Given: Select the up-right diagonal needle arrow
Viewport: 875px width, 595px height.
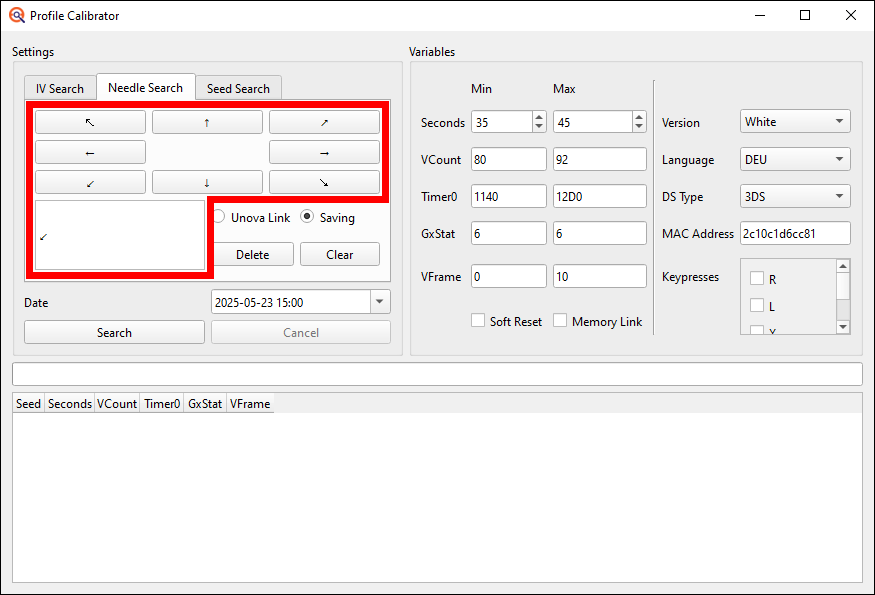Looking at the screenshot, I should point(323,120).
